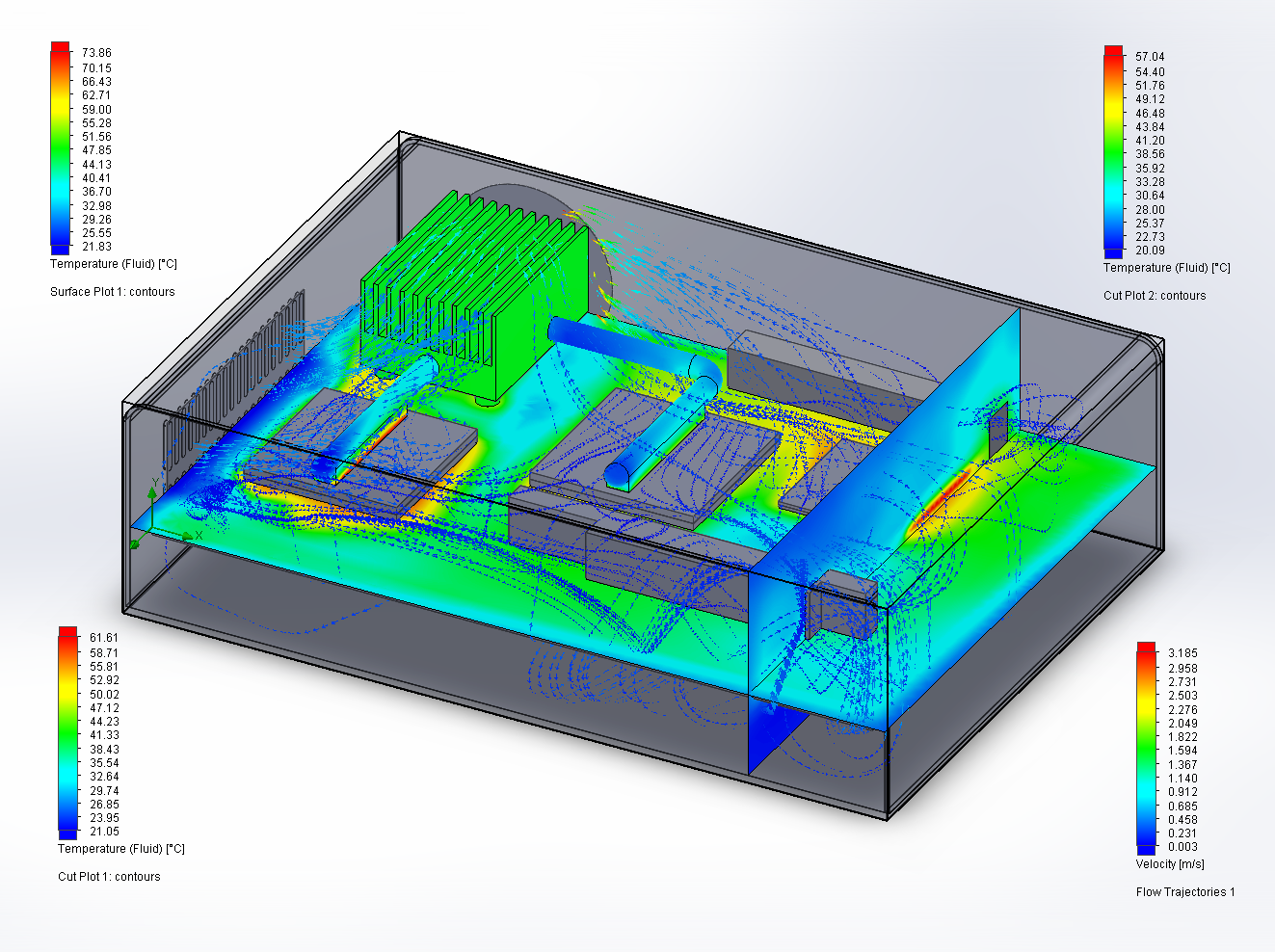Click the coordinate triad at the model origin
The height and width of the screenshot is (952, 1275).
164,518
